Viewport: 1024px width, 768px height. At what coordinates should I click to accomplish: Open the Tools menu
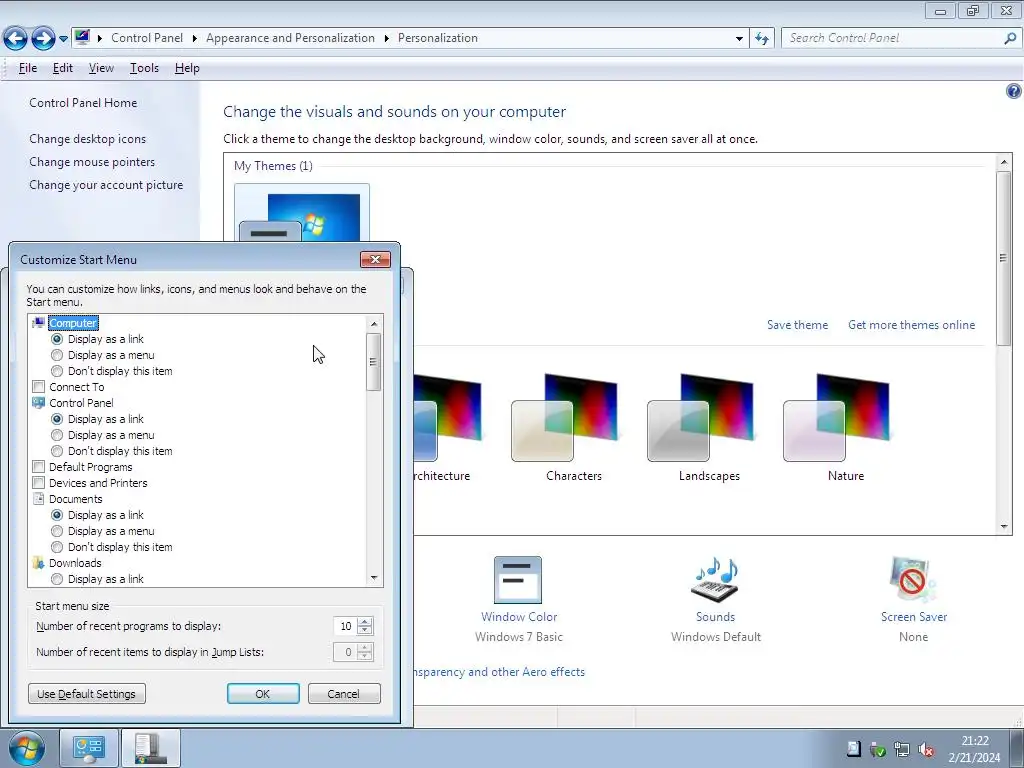(x=144, y=68)
